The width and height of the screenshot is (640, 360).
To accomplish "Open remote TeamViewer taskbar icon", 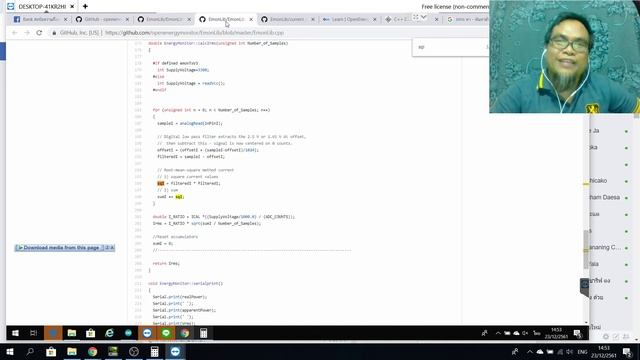I will (147, 333).
